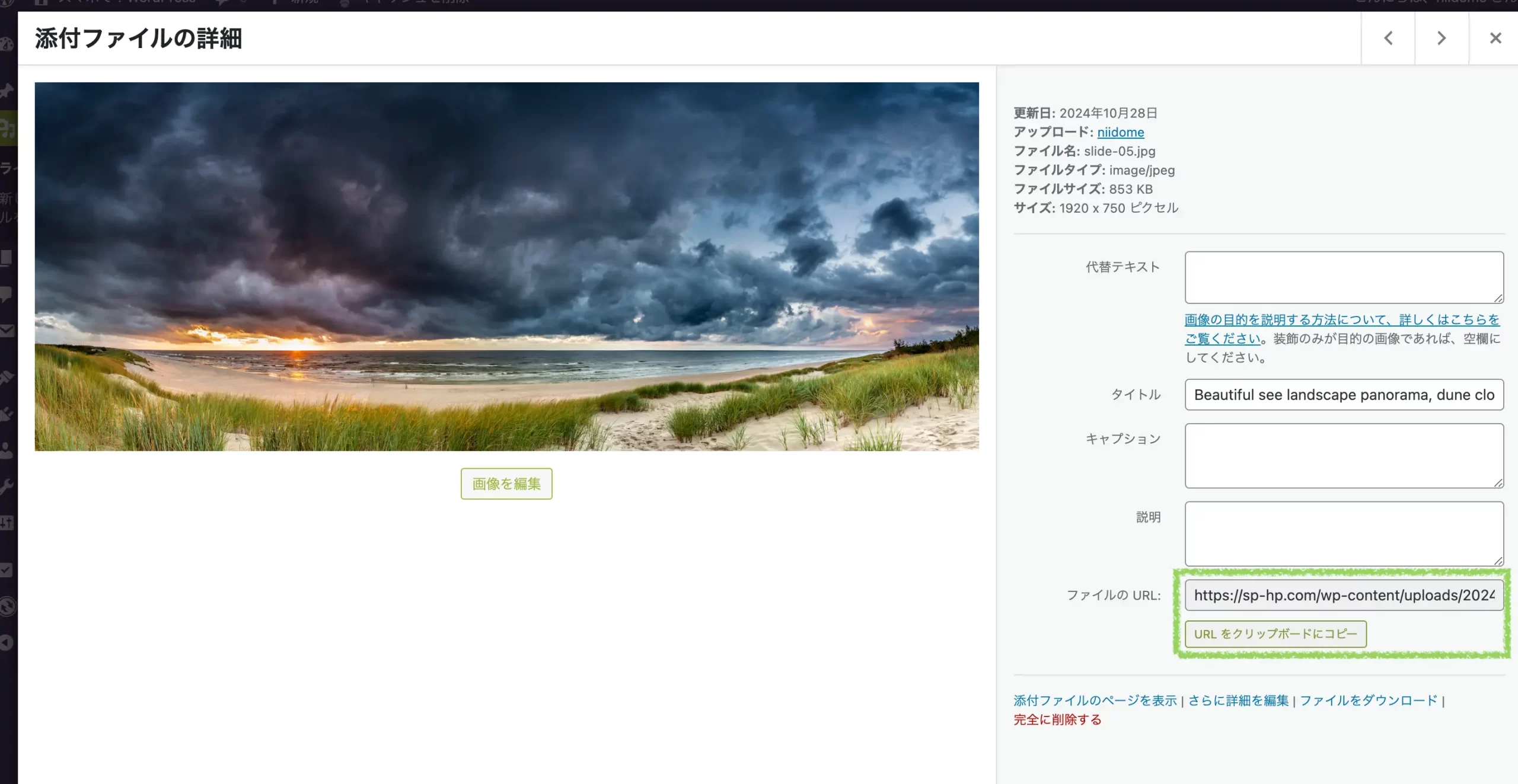1518x784 pixels.
Task: Close the attachment details dialog
Action: (x=1495, y=39)
